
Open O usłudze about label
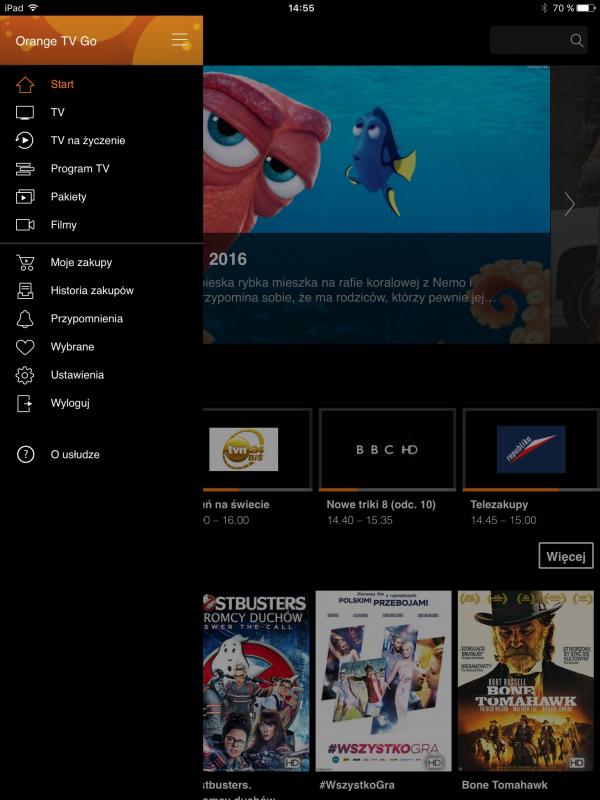75,454
